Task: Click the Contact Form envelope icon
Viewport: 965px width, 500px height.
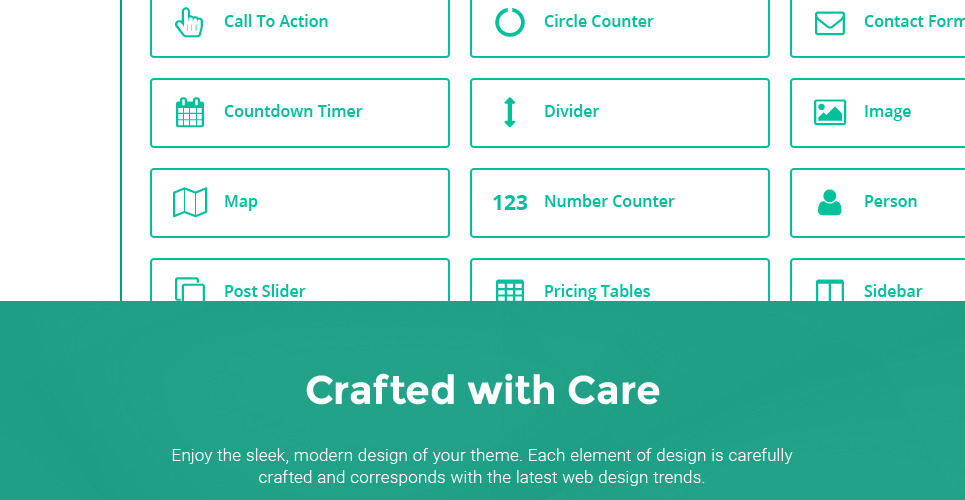Action: coord(830,22)
